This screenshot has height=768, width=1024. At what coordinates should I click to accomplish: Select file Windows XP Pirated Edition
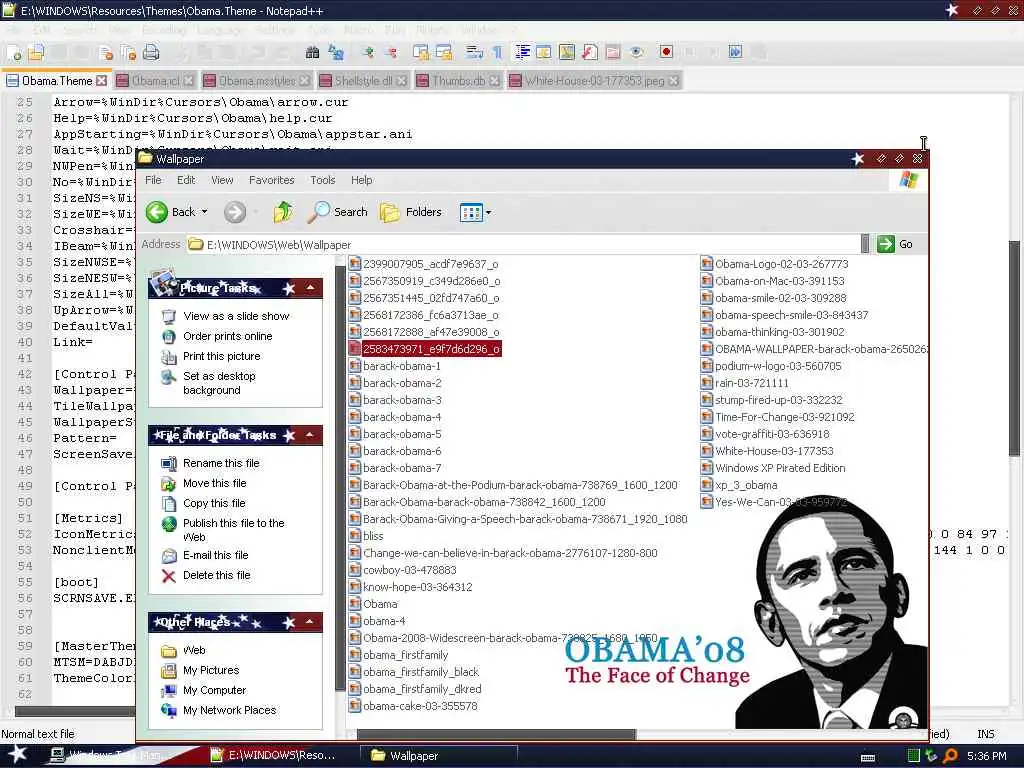pyautogui.click(x=780, y=468)
